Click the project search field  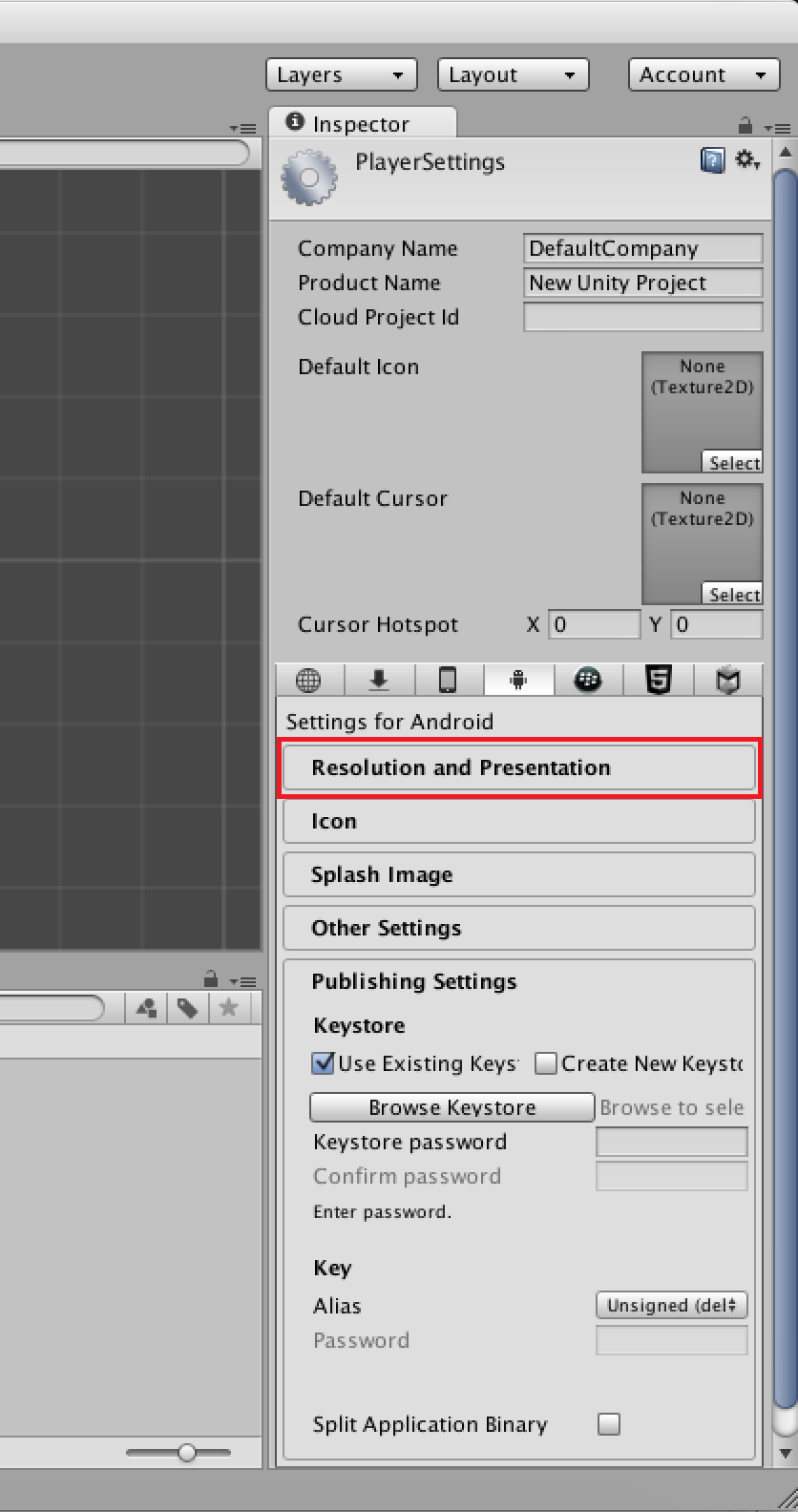[52, 1008]
